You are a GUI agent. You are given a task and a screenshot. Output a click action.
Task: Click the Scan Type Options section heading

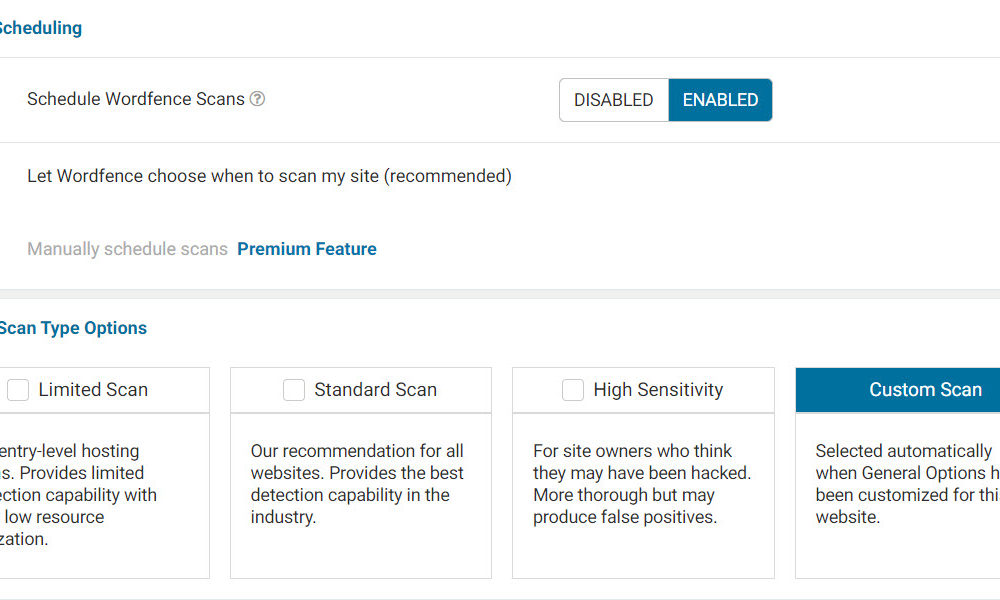coord(73,328)
